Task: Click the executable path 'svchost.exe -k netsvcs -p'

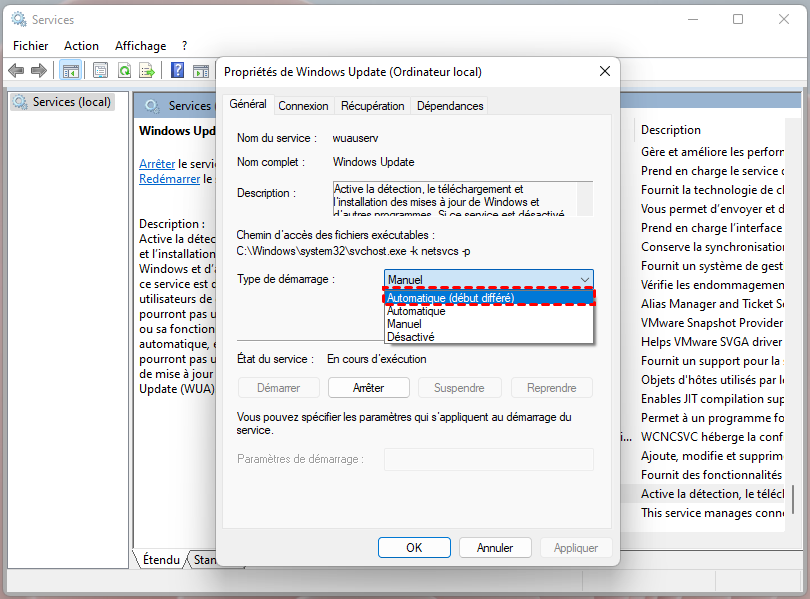Action: pos(409,251)
